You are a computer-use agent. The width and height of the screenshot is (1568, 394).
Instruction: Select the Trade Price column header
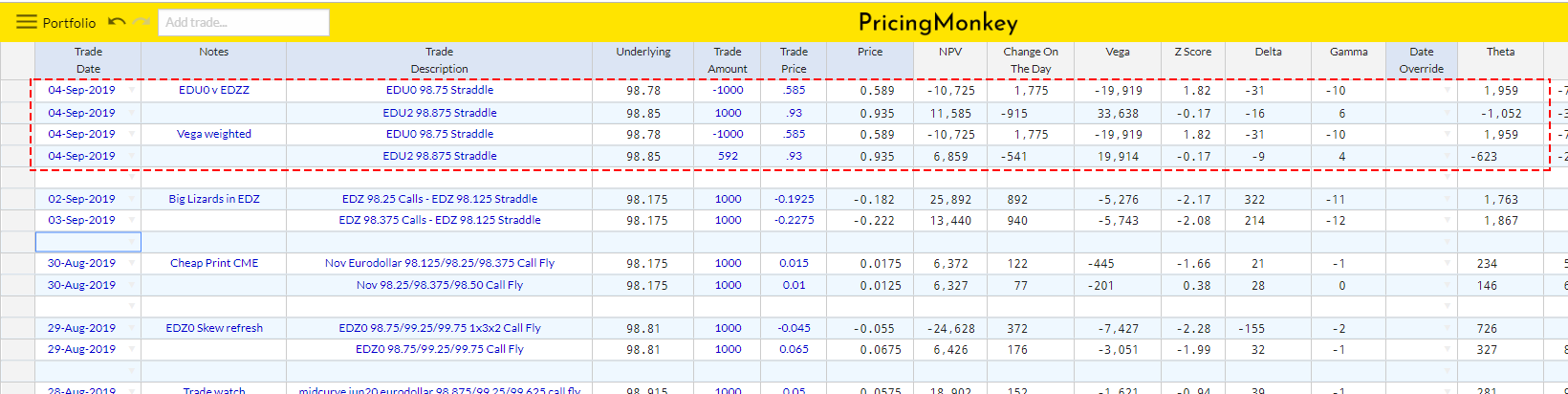794,60
